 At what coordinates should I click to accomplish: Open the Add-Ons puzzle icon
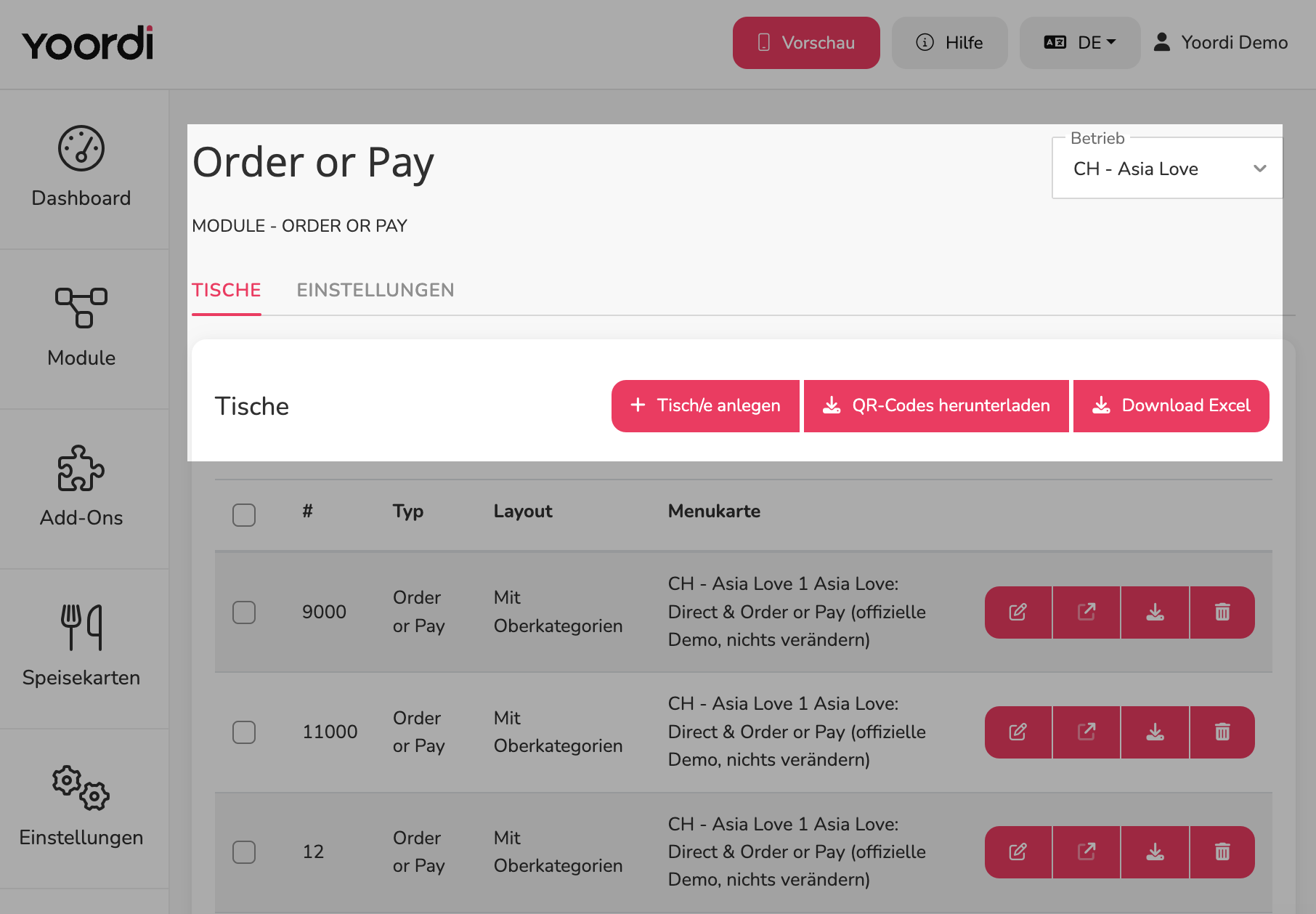(x=81, y=469)
